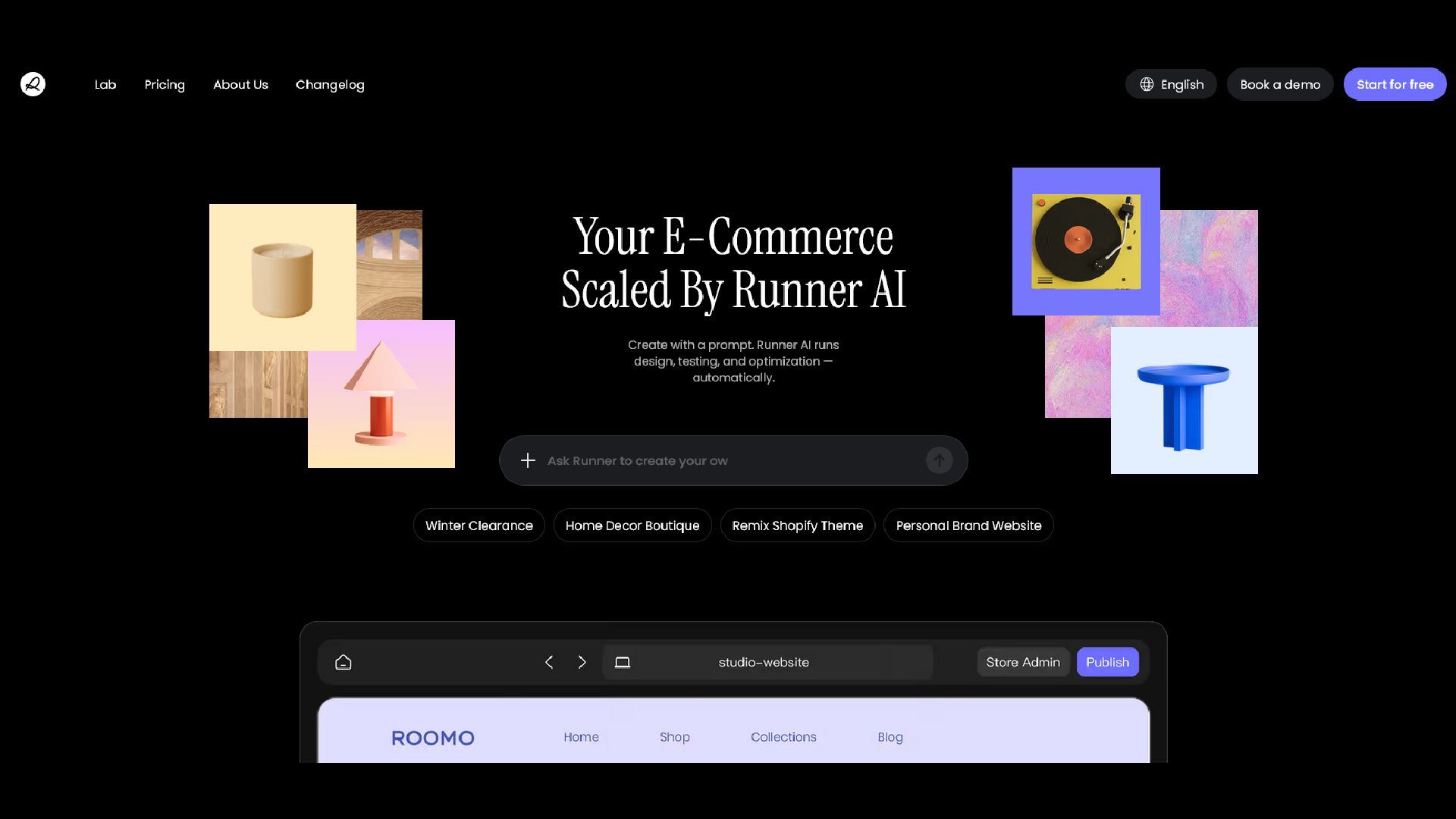
Task: Click the Start for free button
Action: point(1395,84)
